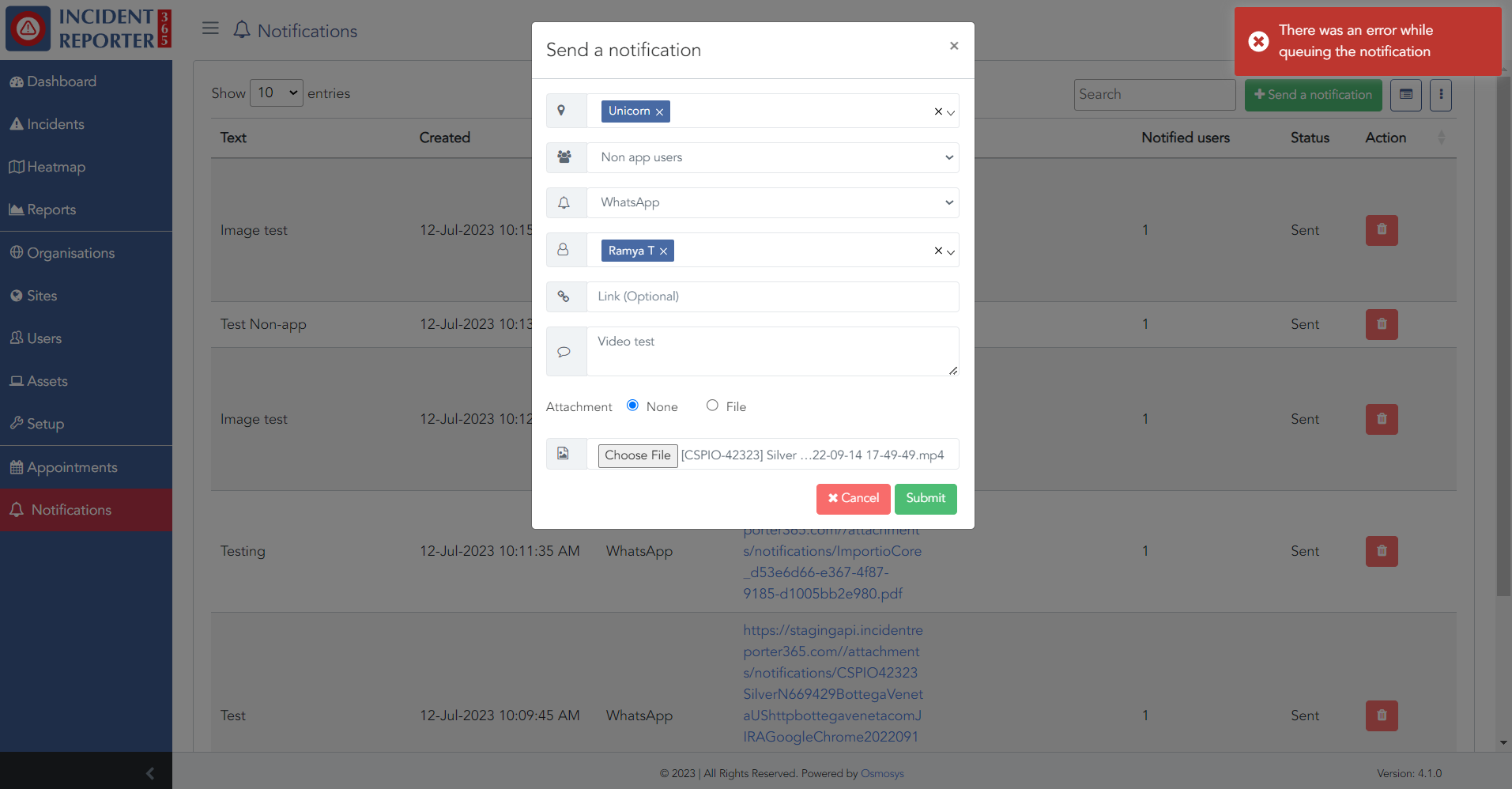Submit the notification form
Screen dimensions: 1512x789
925,499
